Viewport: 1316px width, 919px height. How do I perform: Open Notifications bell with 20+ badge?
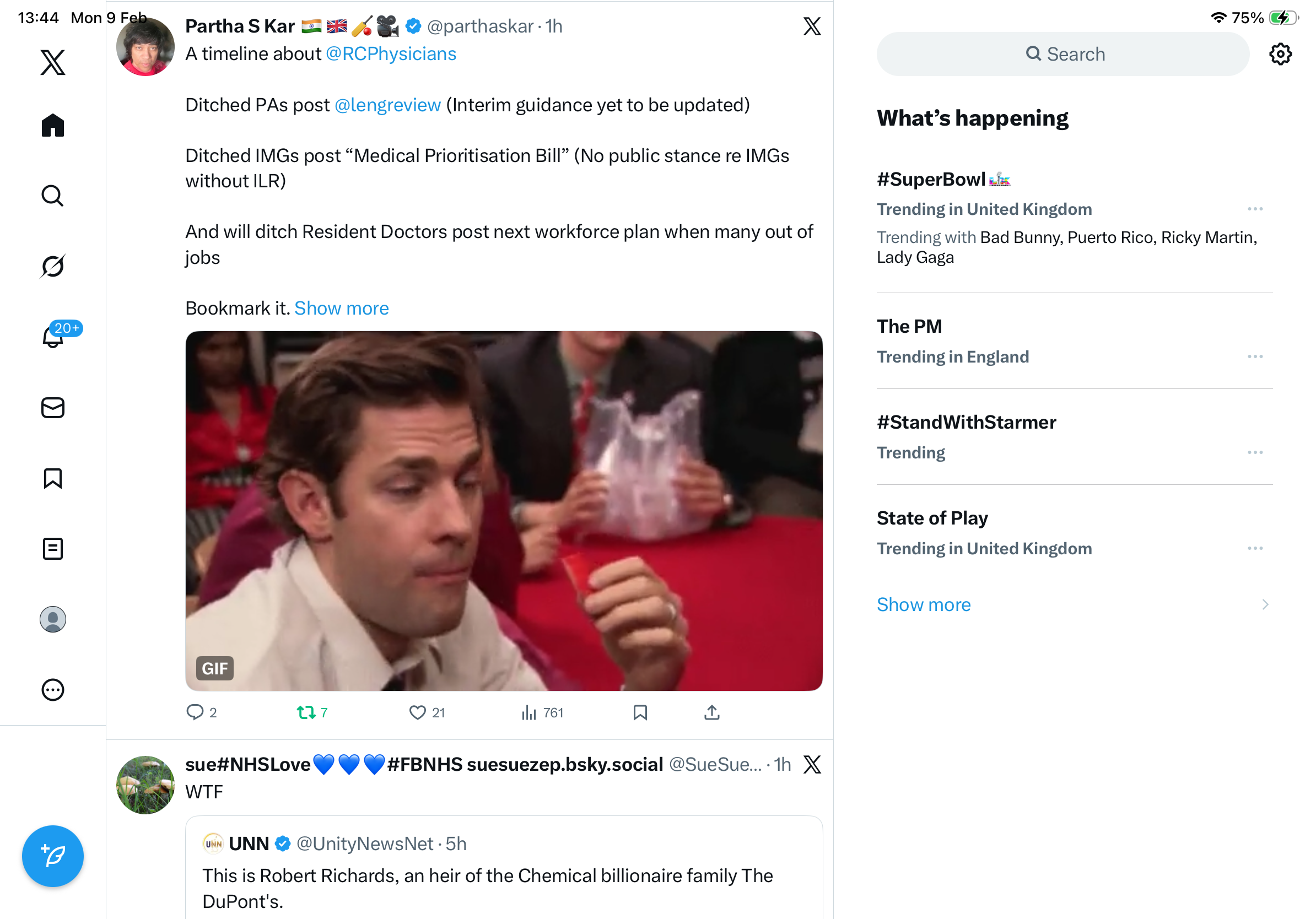[x=53, y=337]
